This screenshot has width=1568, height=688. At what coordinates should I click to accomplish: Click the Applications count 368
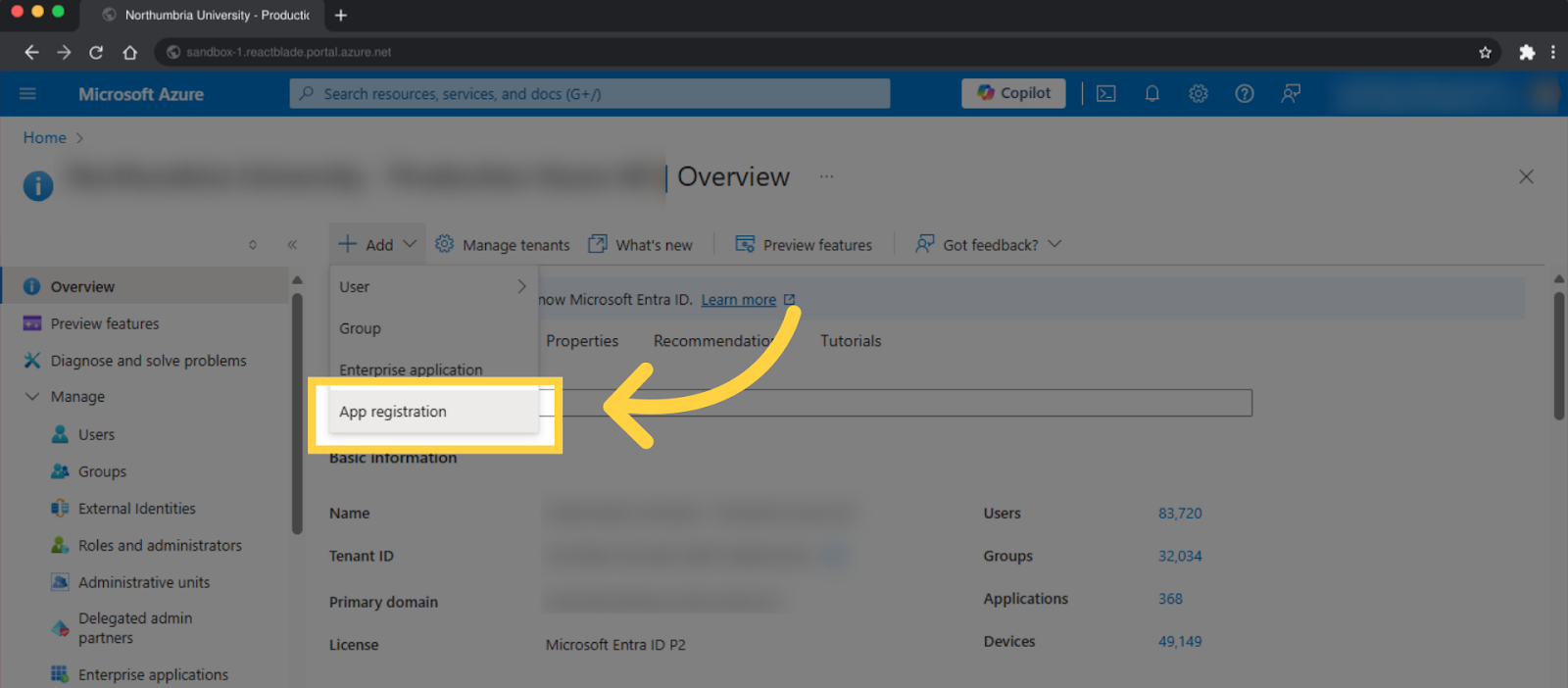(1170, 599)
